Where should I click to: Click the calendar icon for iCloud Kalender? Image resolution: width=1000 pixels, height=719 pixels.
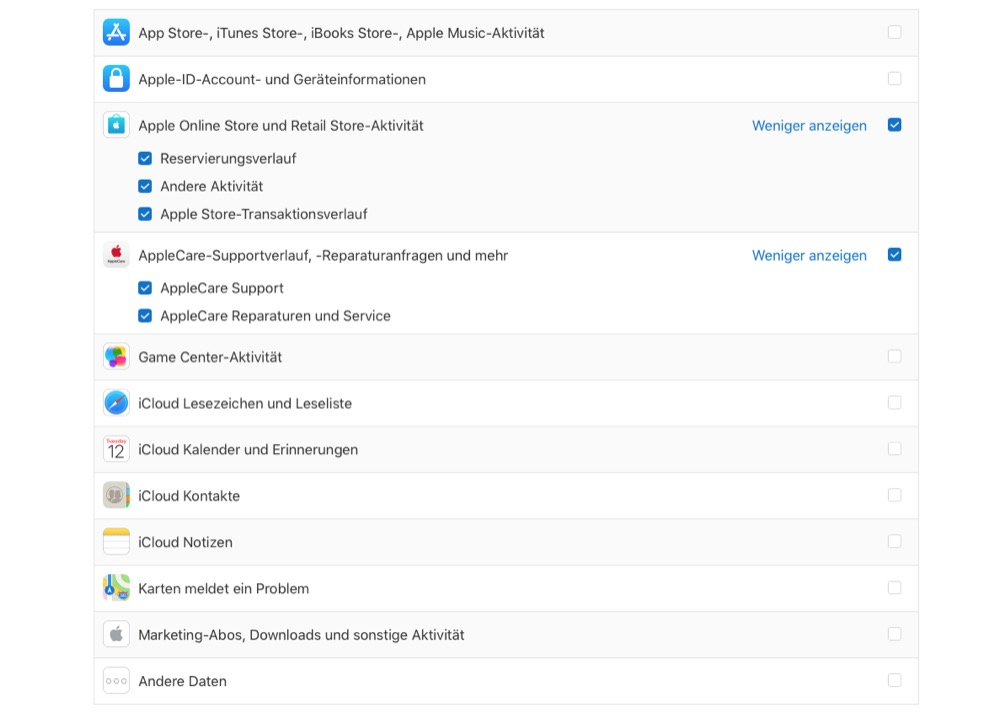116,449
